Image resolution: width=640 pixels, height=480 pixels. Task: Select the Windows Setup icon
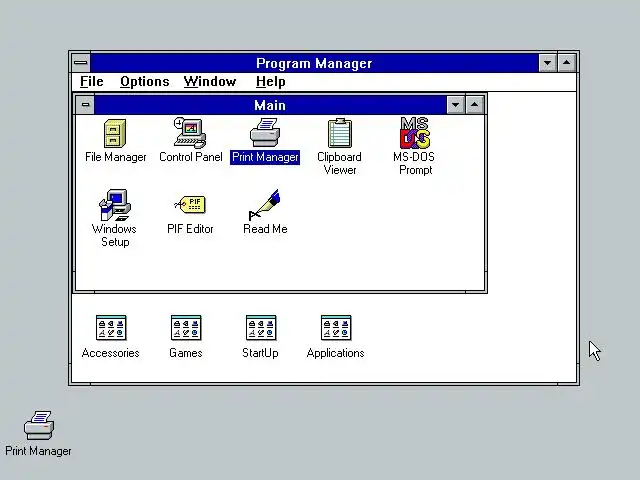115,205
